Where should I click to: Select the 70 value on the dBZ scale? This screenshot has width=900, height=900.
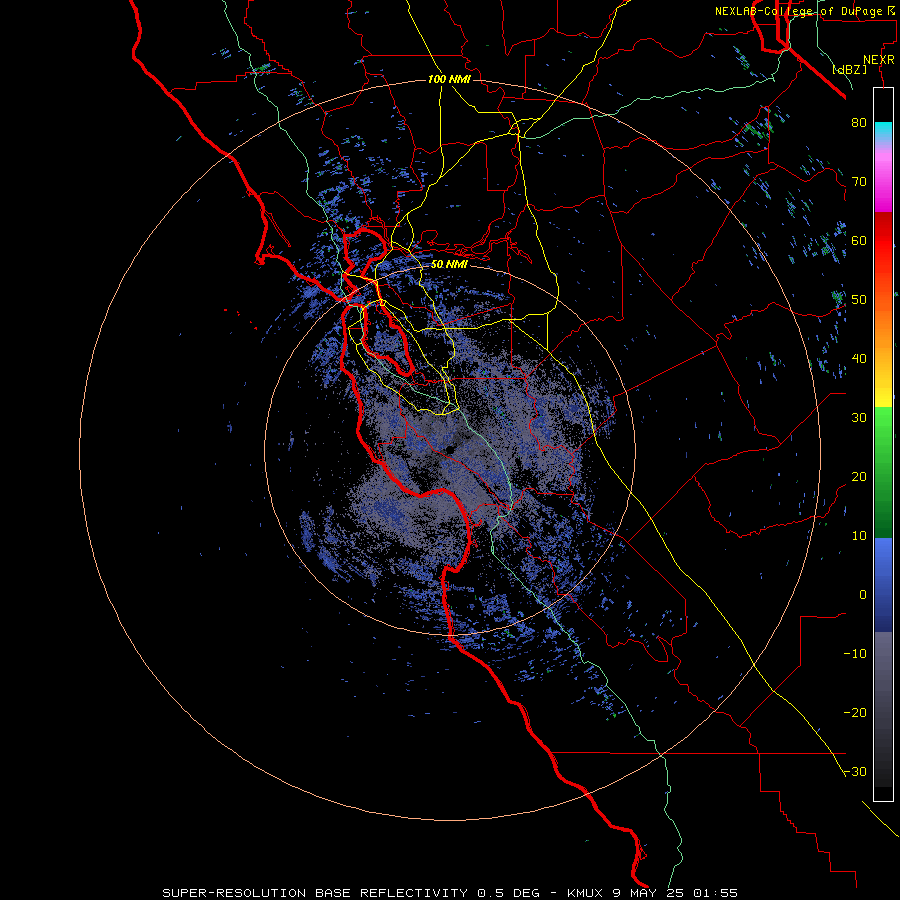(859, 182)
